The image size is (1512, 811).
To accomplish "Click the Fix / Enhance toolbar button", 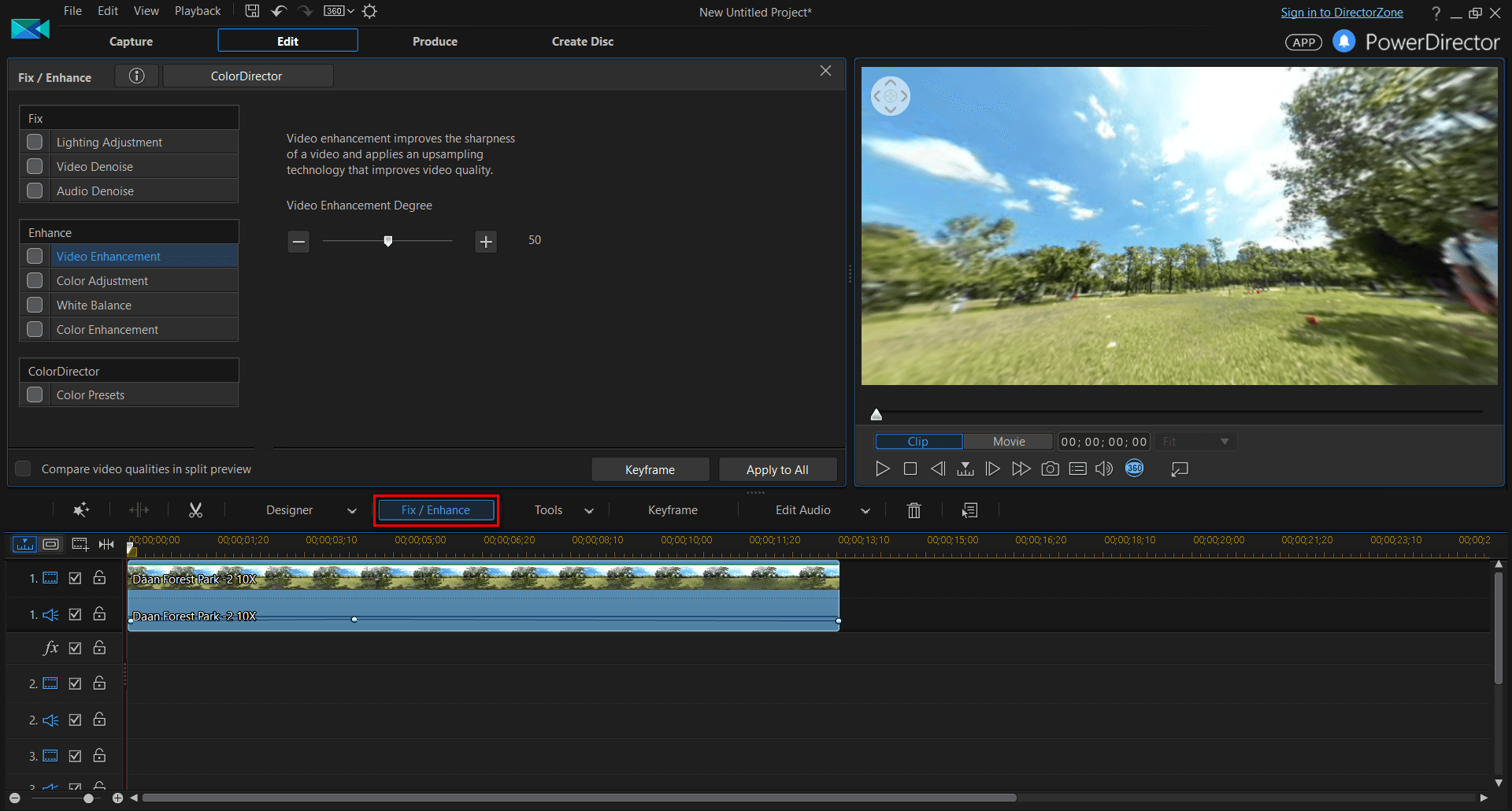I will [436, 510].
